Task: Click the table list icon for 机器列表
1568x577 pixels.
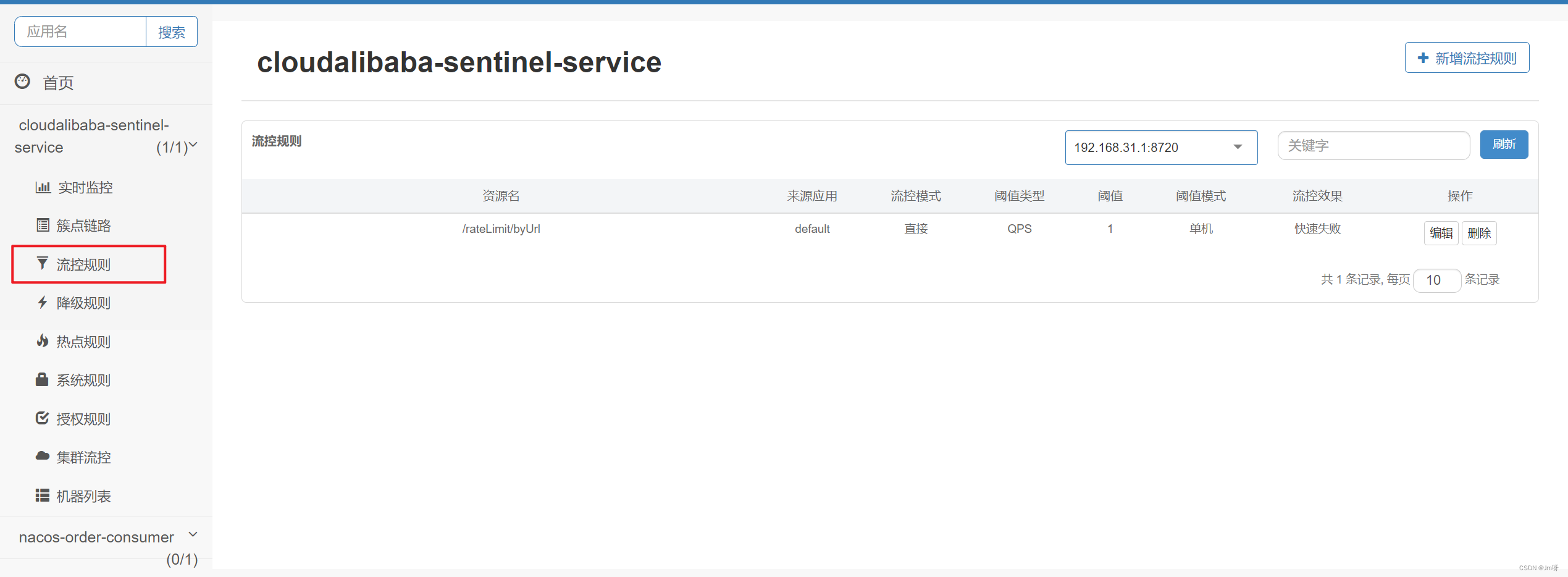Action: coord(43,495)
